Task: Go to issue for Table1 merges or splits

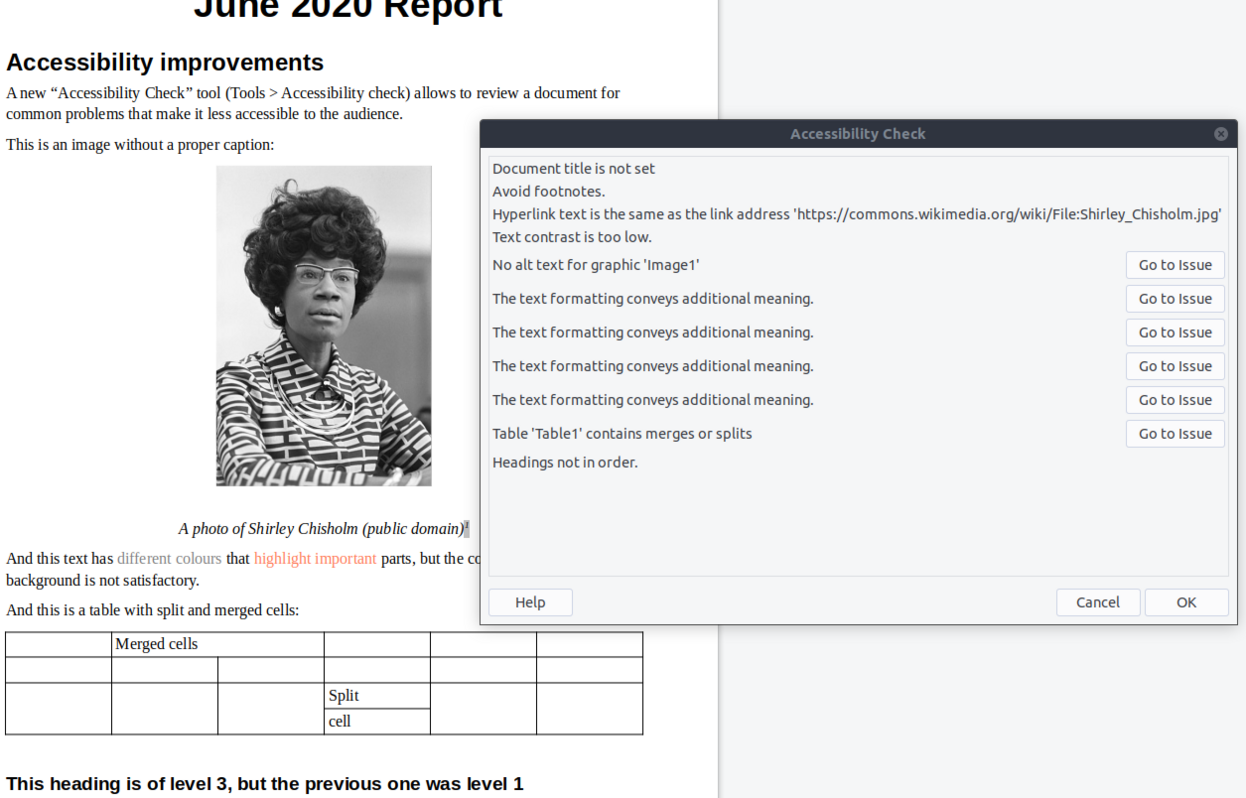Action: 1174,434
